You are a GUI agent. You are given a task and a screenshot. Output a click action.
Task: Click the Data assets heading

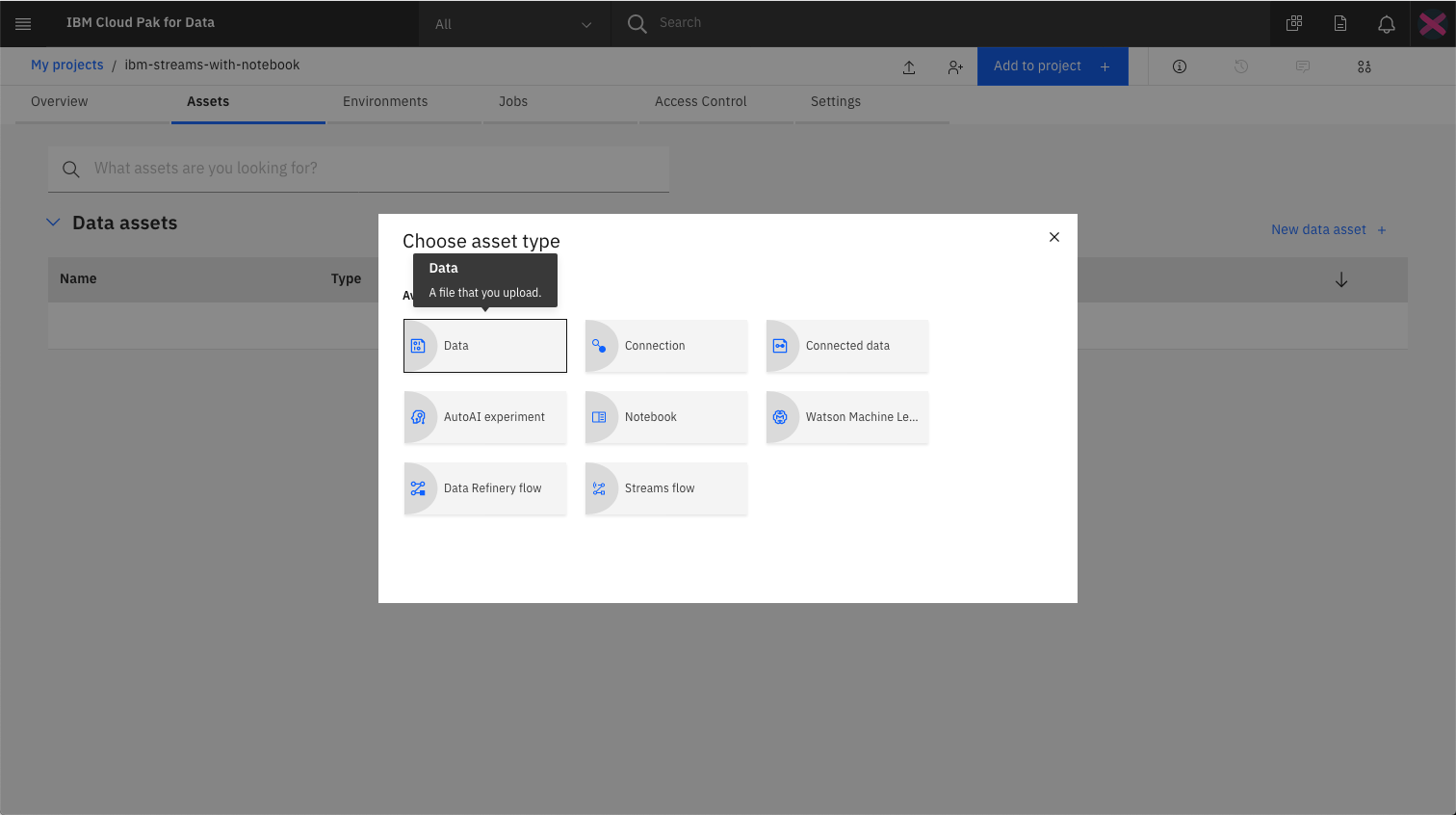(x=125, y=223)
